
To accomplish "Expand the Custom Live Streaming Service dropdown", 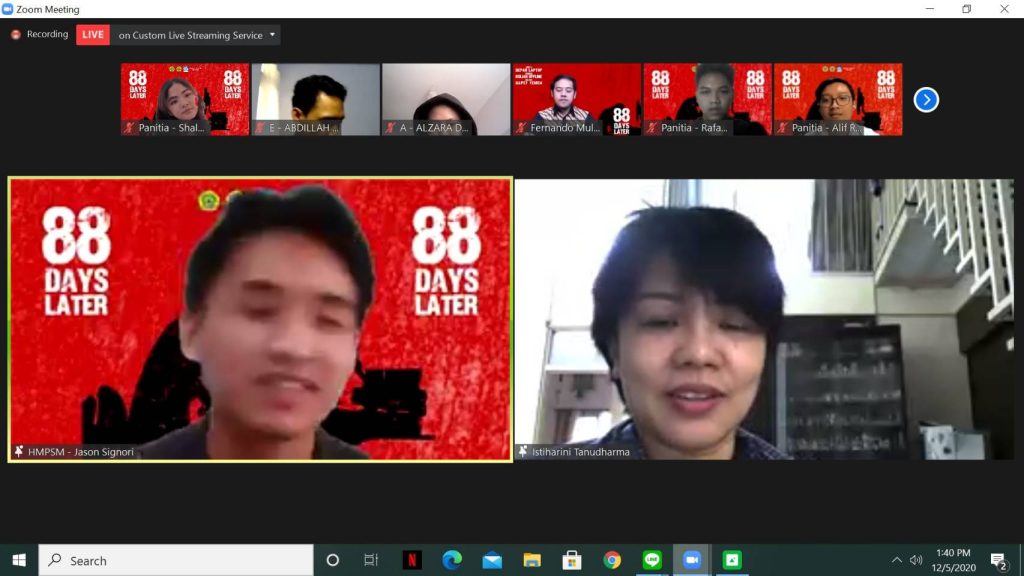I will pyautogui.click(x=273, y=35).
